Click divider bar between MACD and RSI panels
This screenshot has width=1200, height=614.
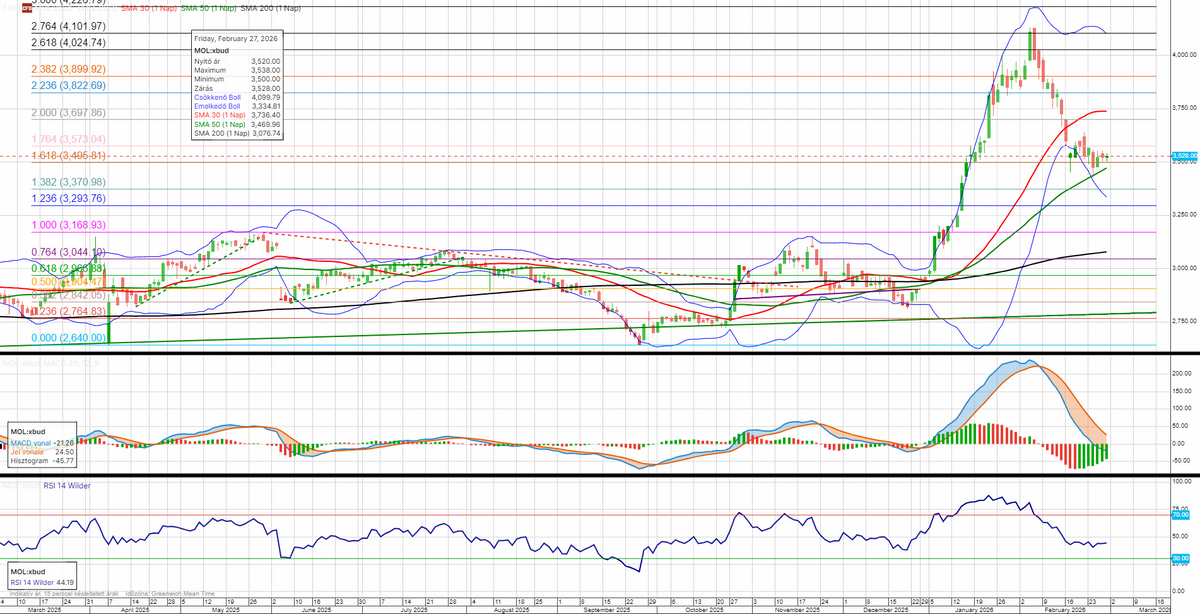tap(600, 475)
